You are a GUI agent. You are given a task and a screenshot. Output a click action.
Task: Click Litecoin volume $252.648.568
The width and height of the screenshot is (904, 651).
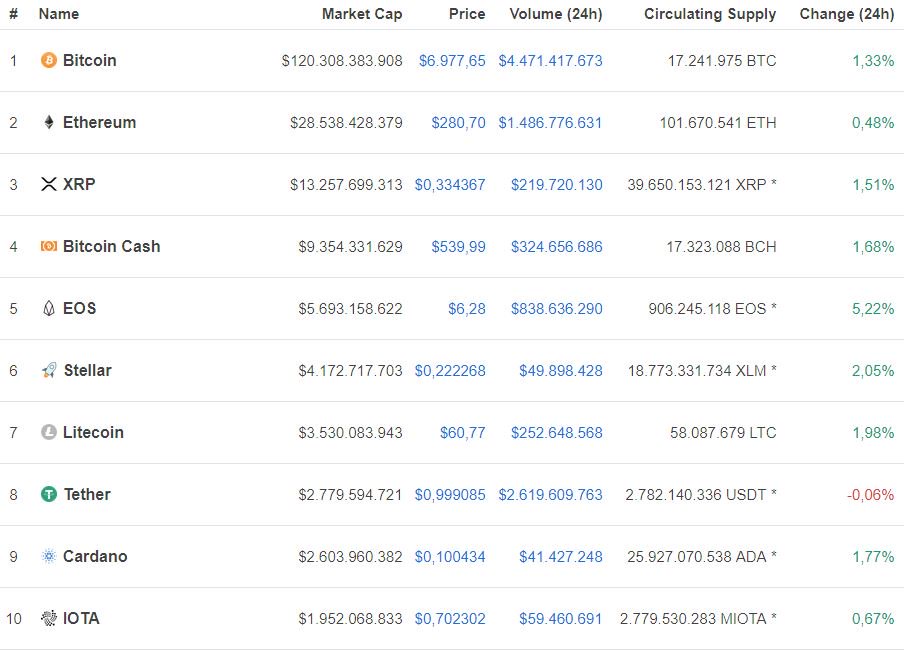[557, 432]
